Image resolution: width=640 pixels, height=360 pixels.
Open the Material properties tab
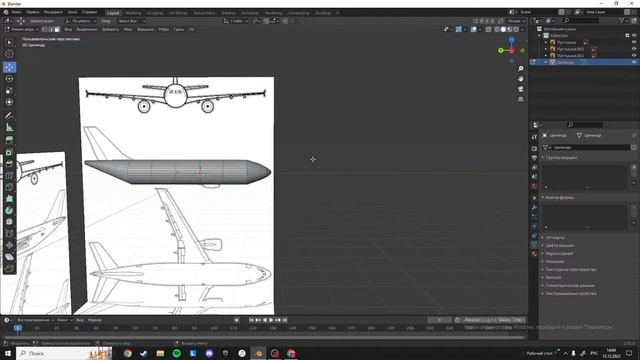point(534,254)
